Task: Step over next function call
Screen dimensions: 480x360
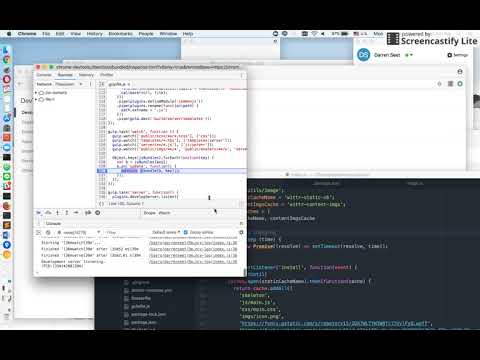Action: tap(48, 213)
